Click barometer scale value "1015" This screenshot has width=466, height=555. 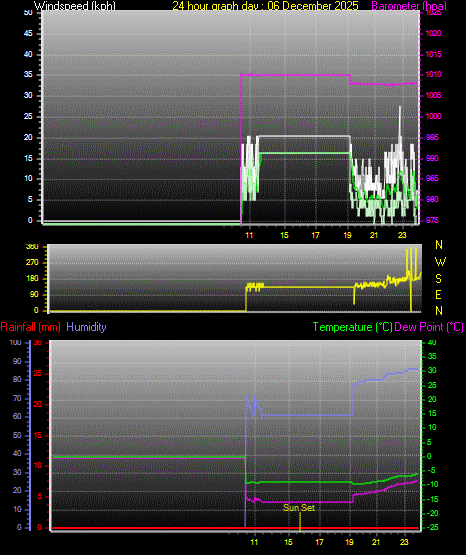[x=433, y=54]
